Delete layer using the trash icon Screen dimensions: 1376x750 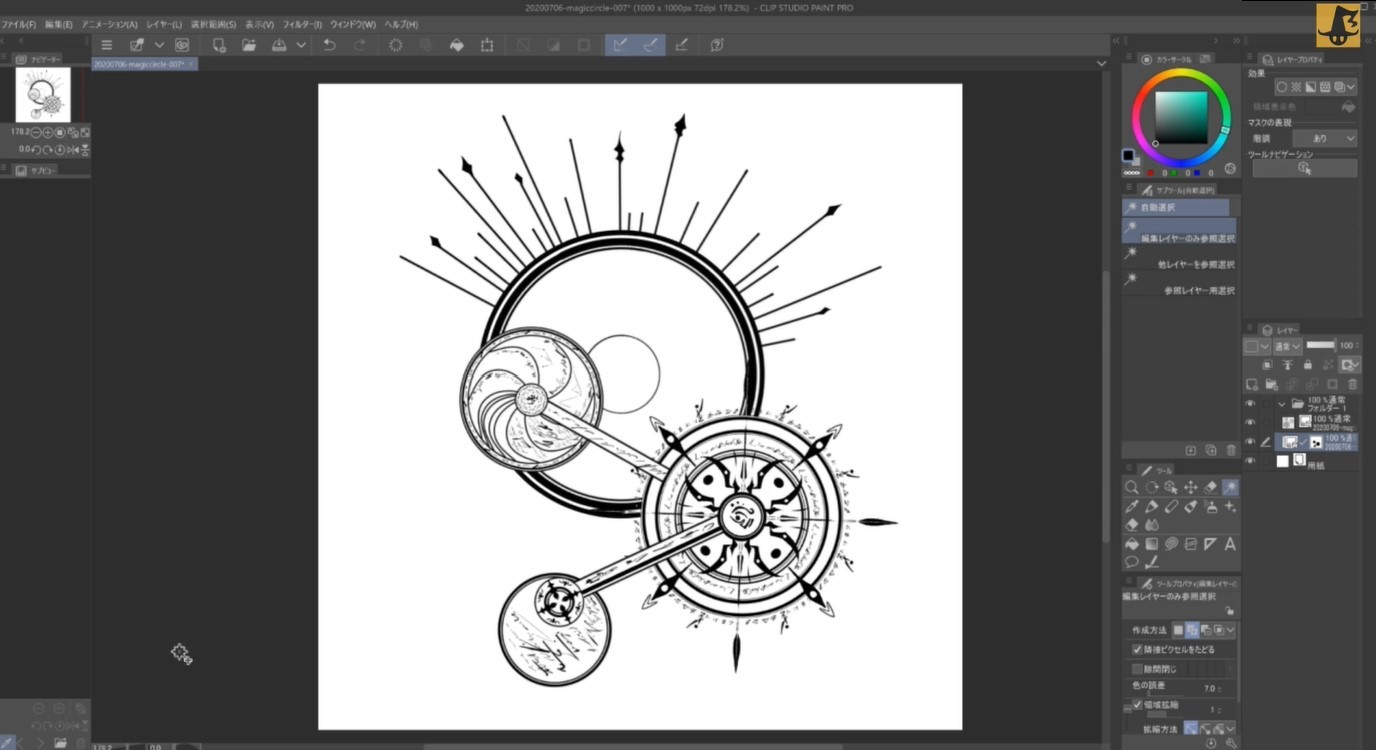coord(1353,384)
